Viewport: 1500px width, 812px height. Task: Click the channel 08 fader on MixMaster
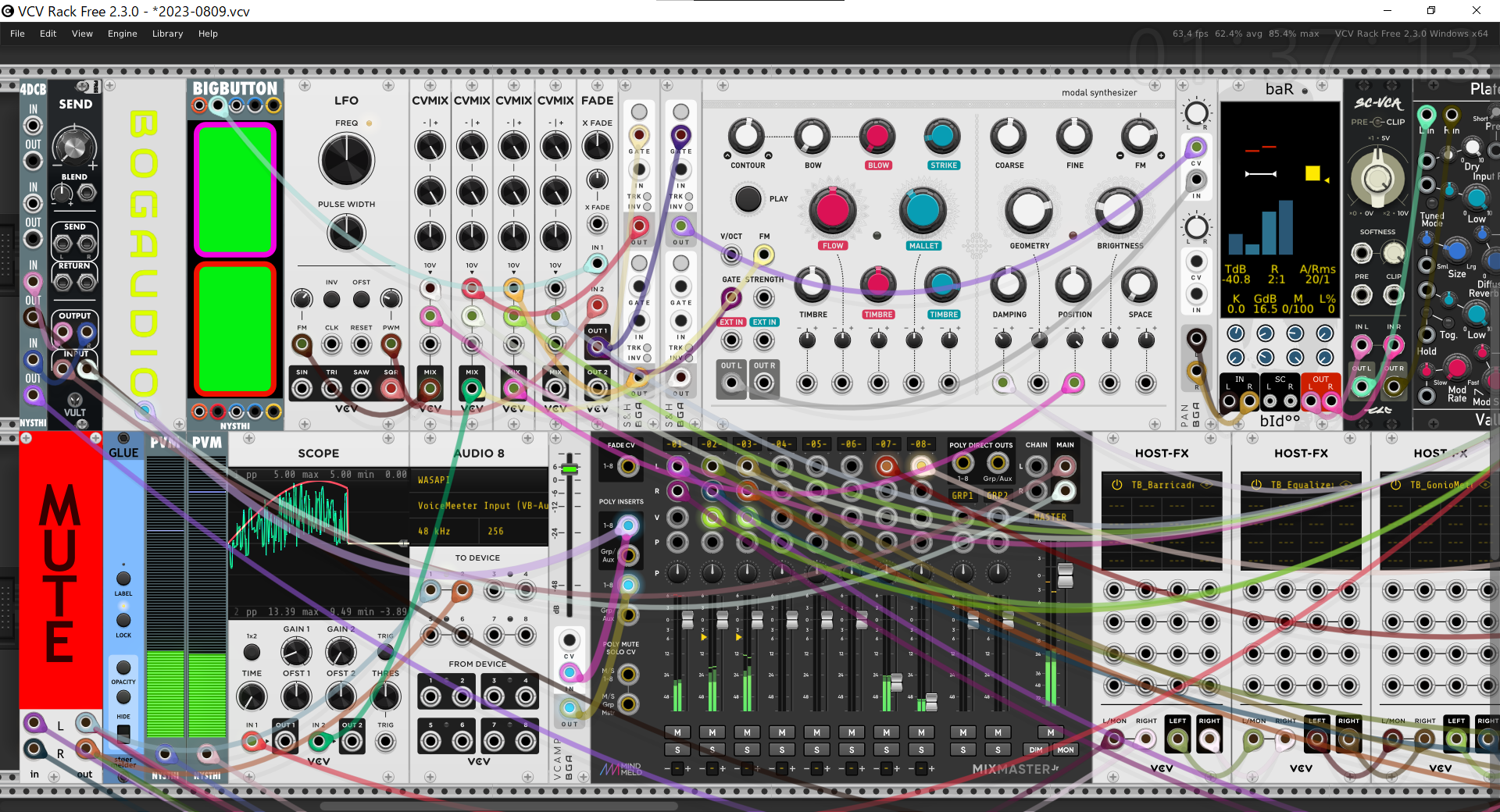(x=931, y=701)
